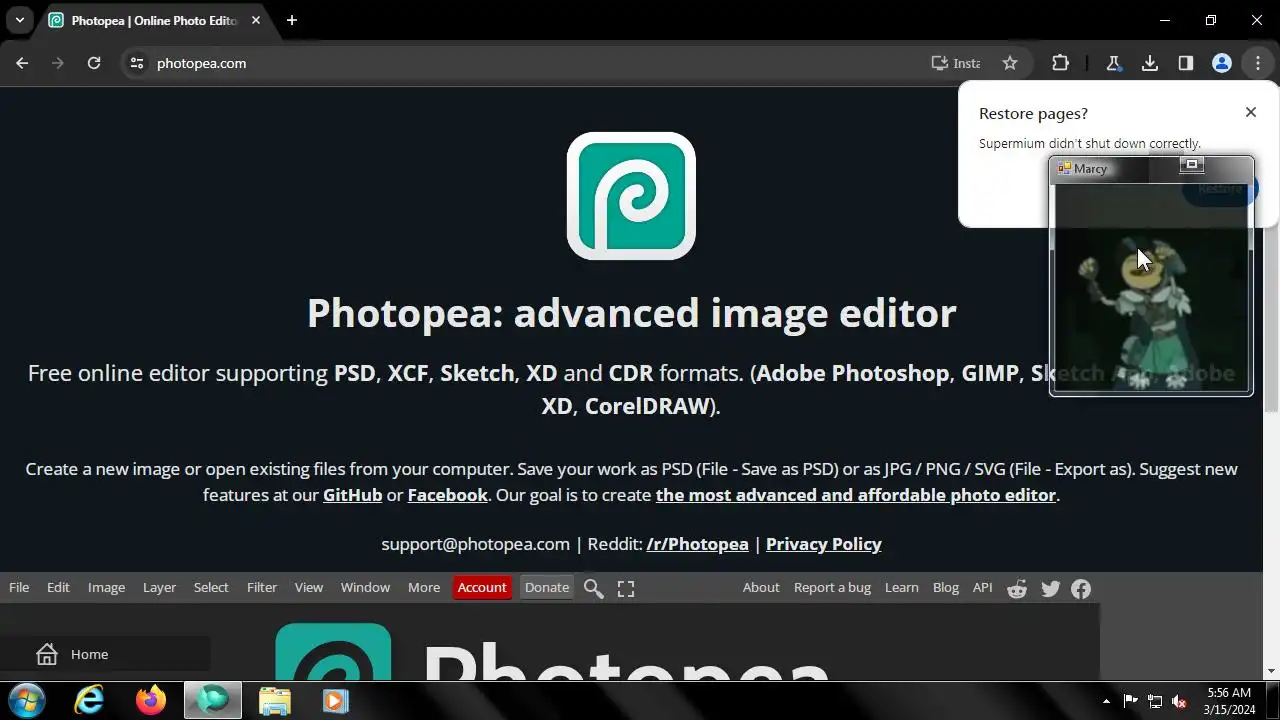
Task: Click the large Photopea logo
Action: 631,196
